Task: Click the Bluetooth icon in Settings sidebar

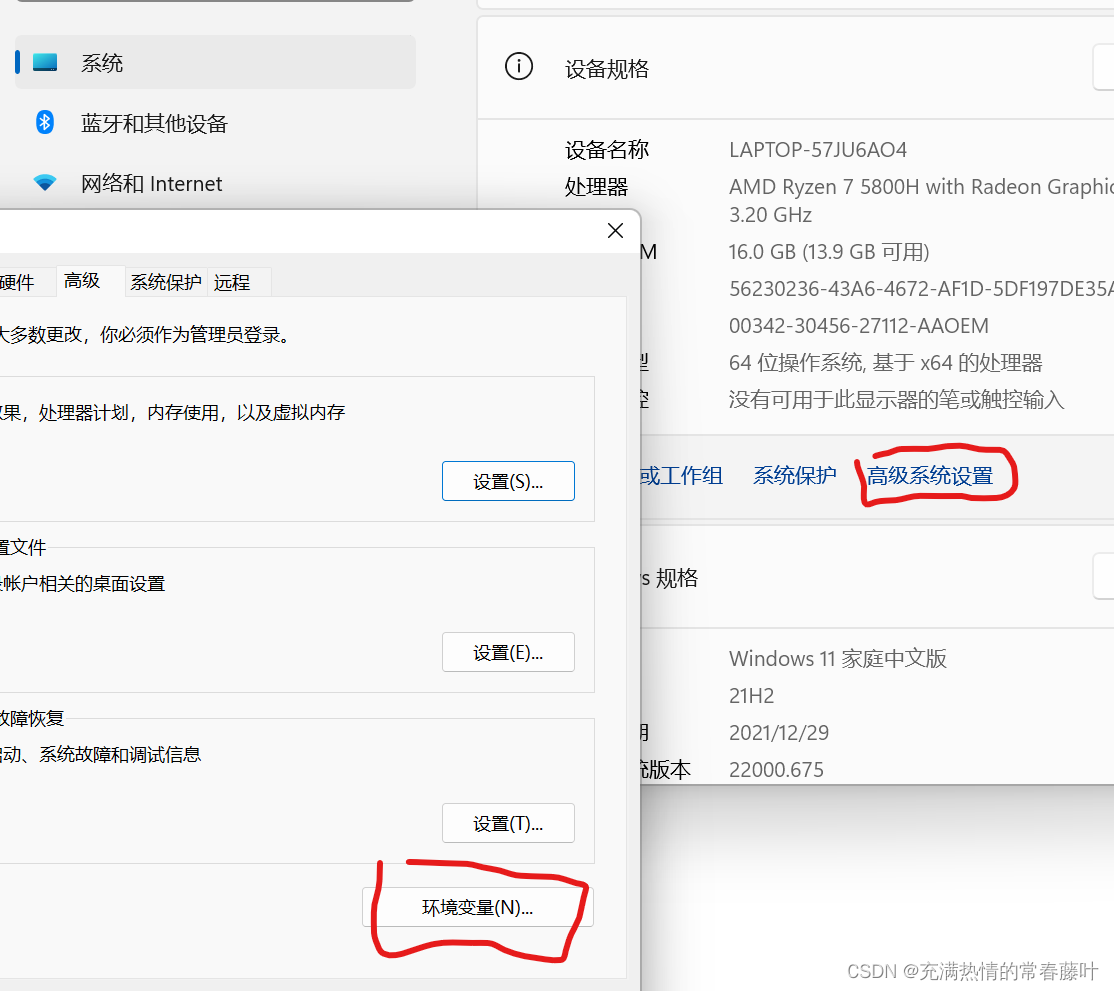Action: click(45, 122)
